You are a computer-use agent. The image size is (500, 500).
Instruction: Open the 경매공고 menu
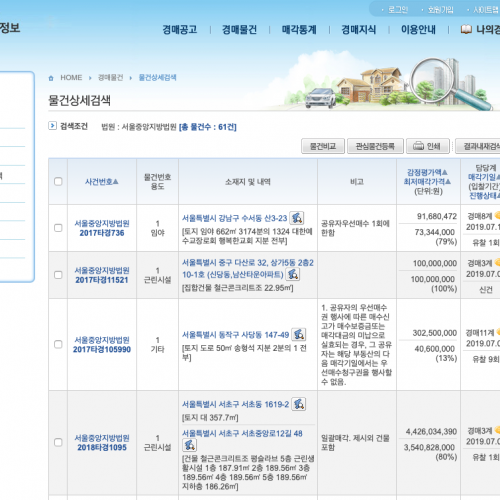(180, 30)
